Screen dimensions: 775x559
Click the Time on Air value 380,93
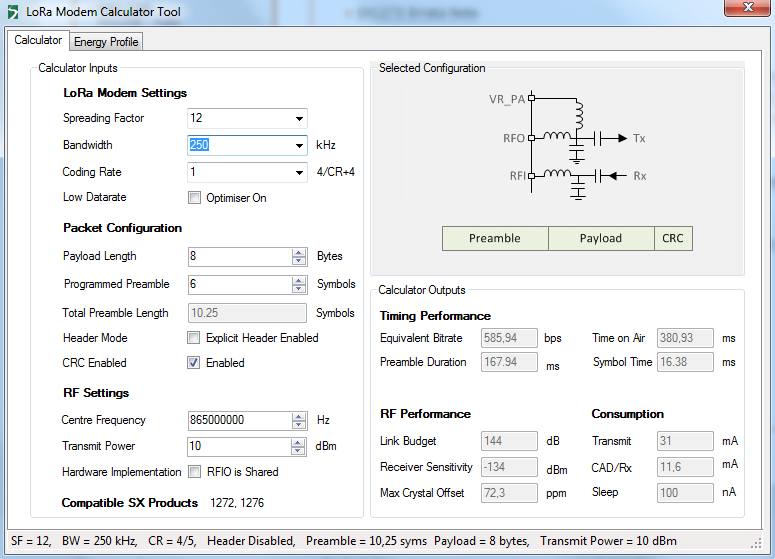click(x=685, y=338)
